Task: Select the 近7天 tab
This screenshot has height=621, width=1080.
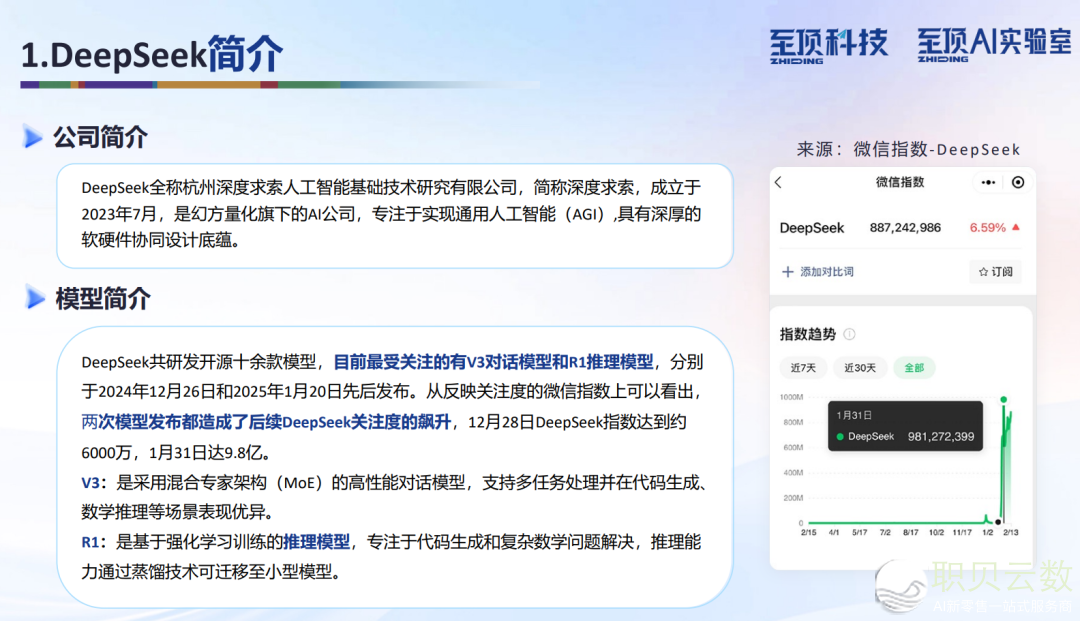Action: (x=803, y=368)
